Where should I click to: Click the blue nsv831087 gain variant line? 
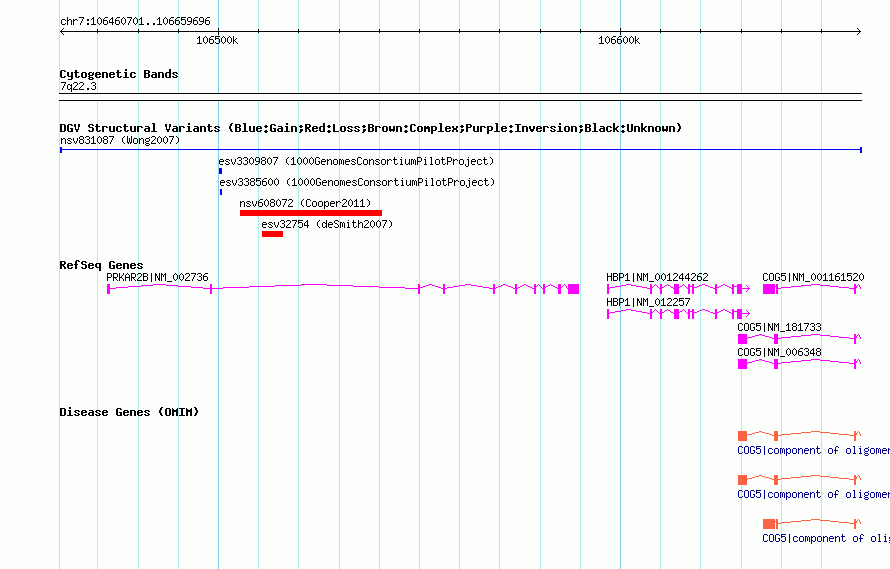pyautogui.click(x=461, y=150)
